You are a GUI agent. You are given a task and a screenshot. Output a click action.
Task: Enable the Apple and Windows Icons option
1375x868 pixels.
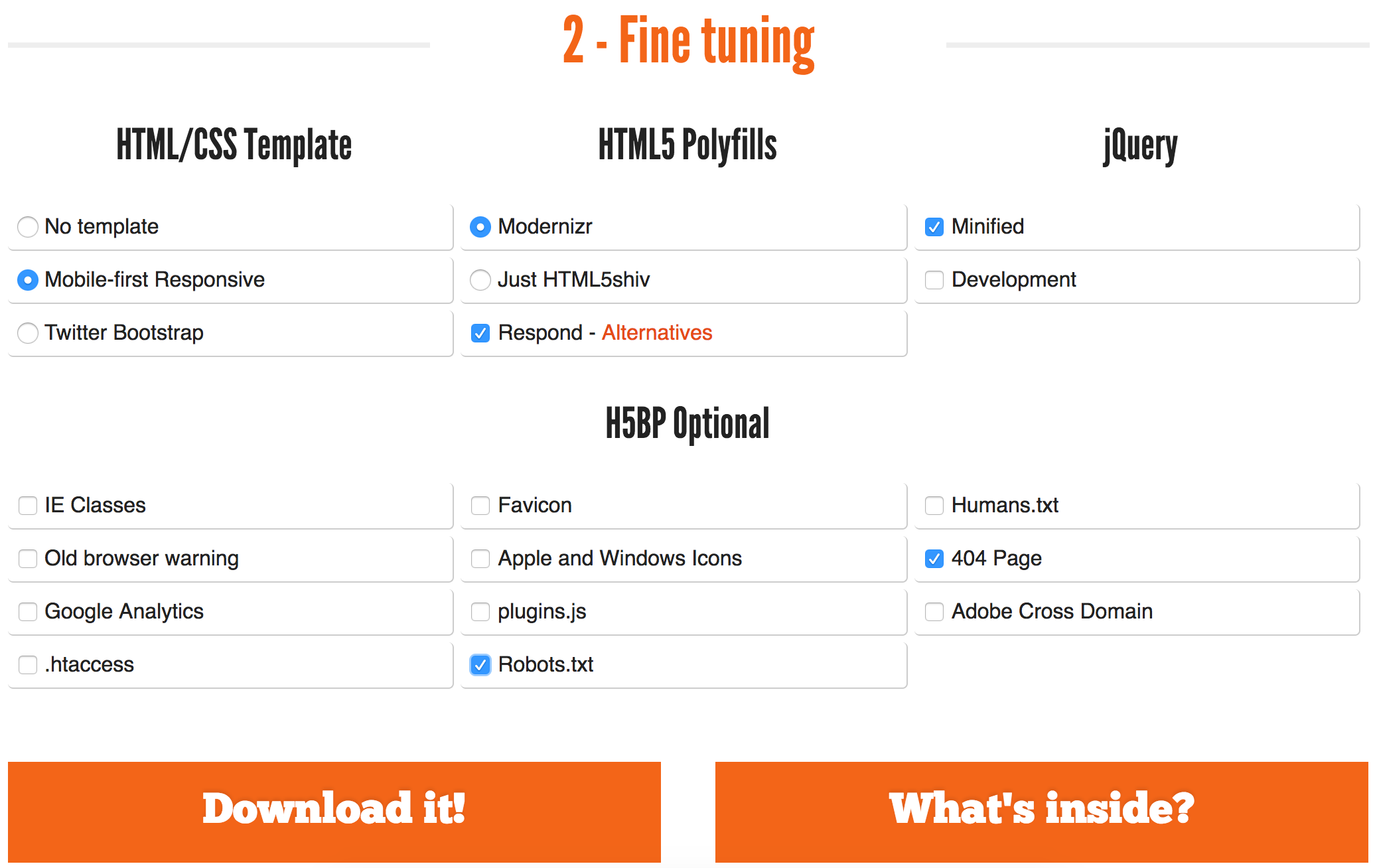click(x=480, y=556)
